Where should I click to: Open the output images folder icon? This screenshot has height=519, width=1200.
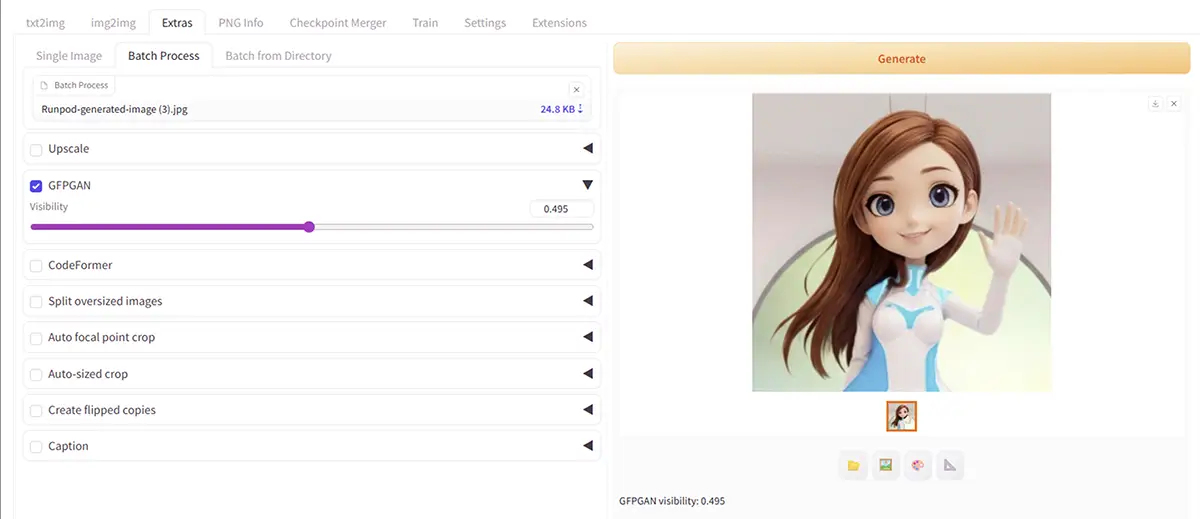coord(853,465)
